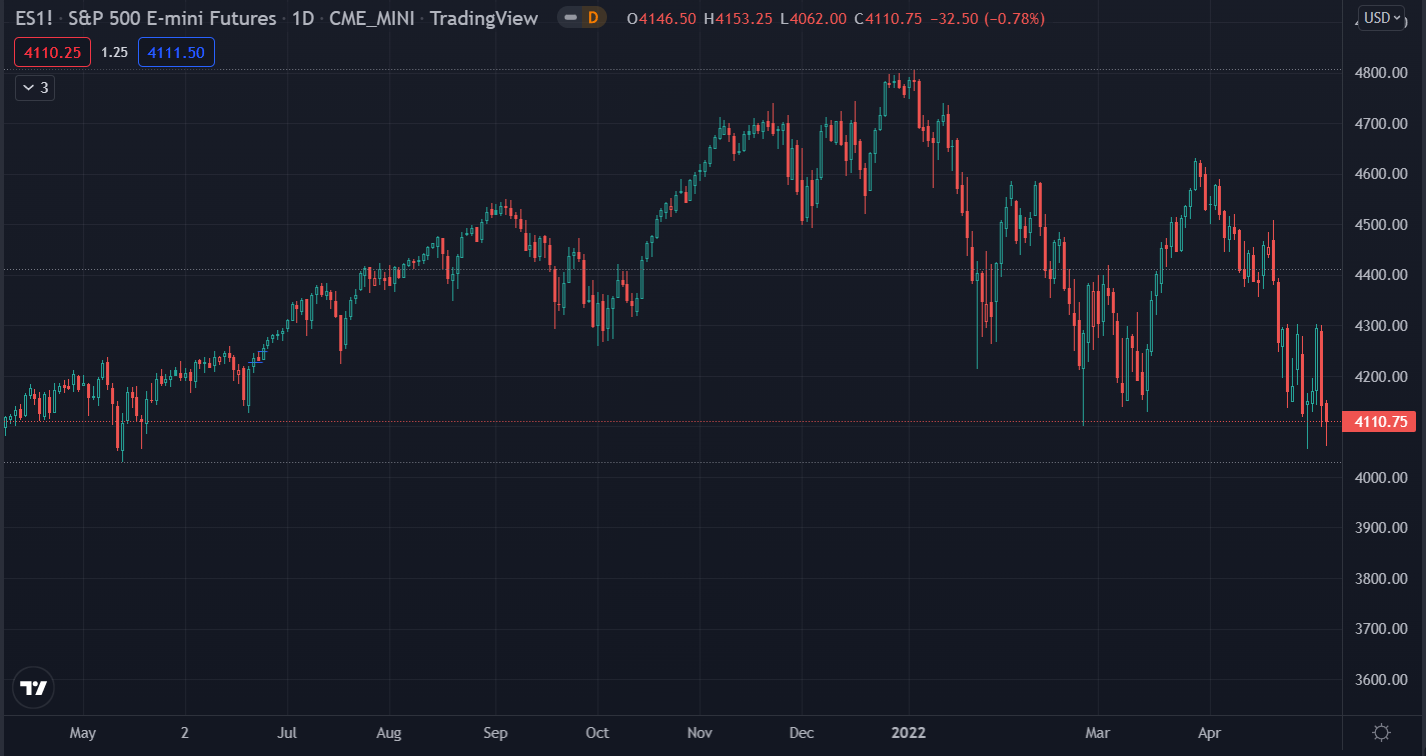Image resolution: width=1426 pixels, height=756 pixels.
Task: Click the 4200.00 price axis label
Action: coord(1382,377)
